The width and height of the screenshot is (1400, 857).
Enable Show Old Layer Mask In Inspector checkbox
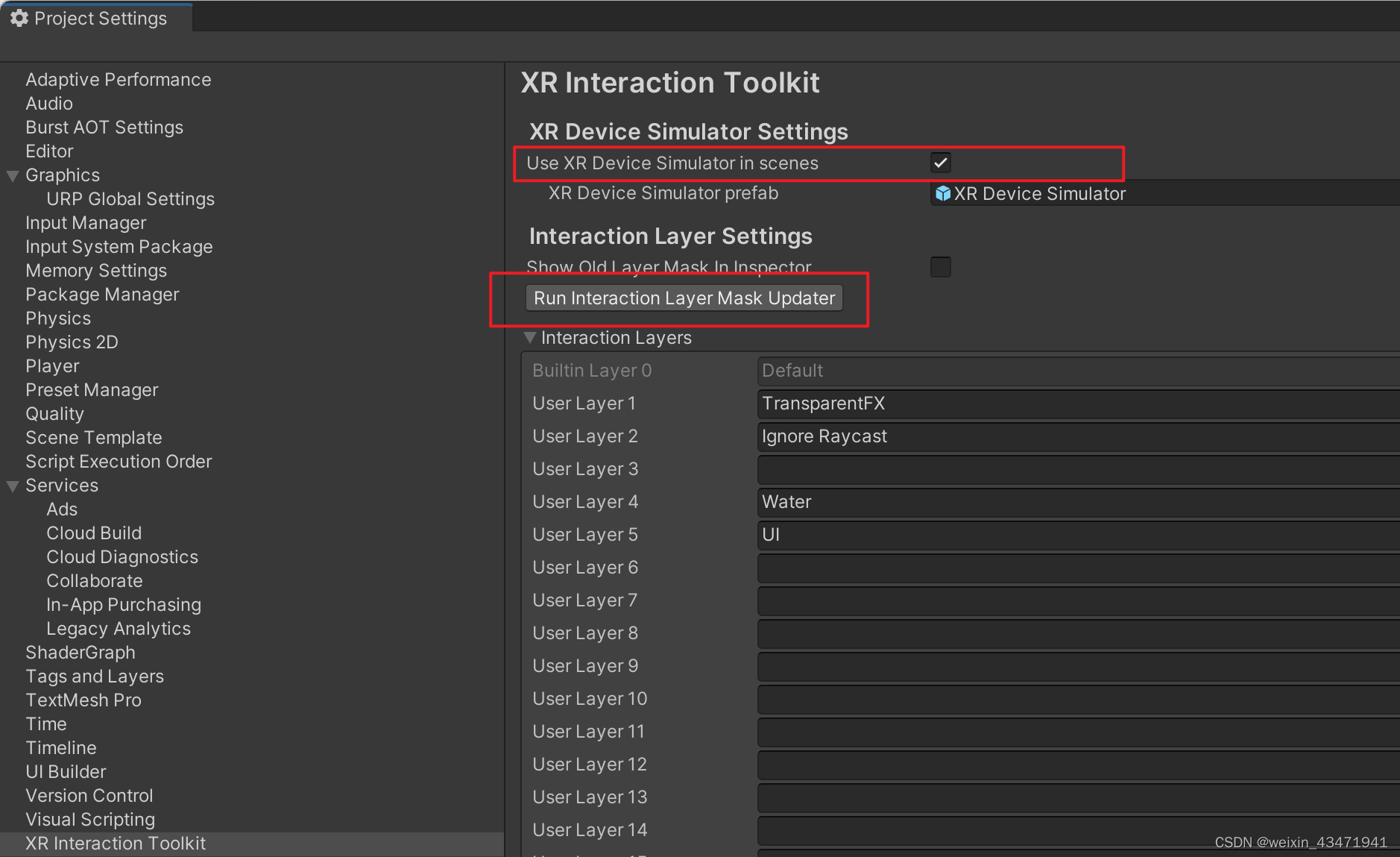click(x=941, y=267)
